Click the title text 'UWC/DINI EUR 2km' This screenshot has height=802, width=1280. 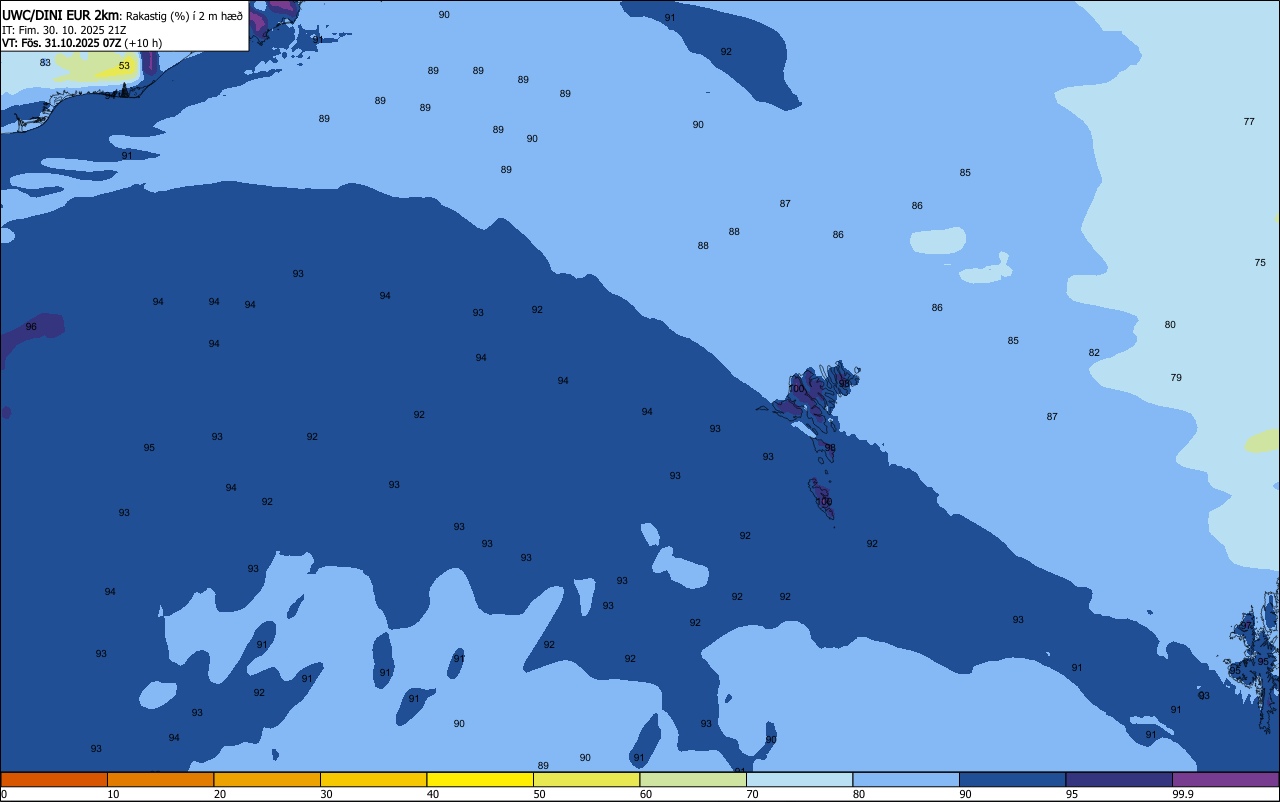[61, 15]
